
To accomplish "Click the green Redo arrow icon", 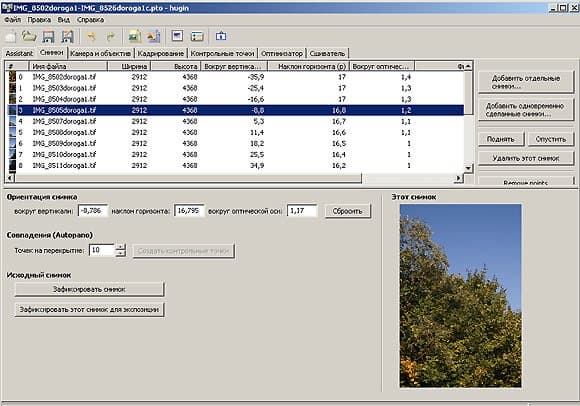I will (x=110, y=36).
